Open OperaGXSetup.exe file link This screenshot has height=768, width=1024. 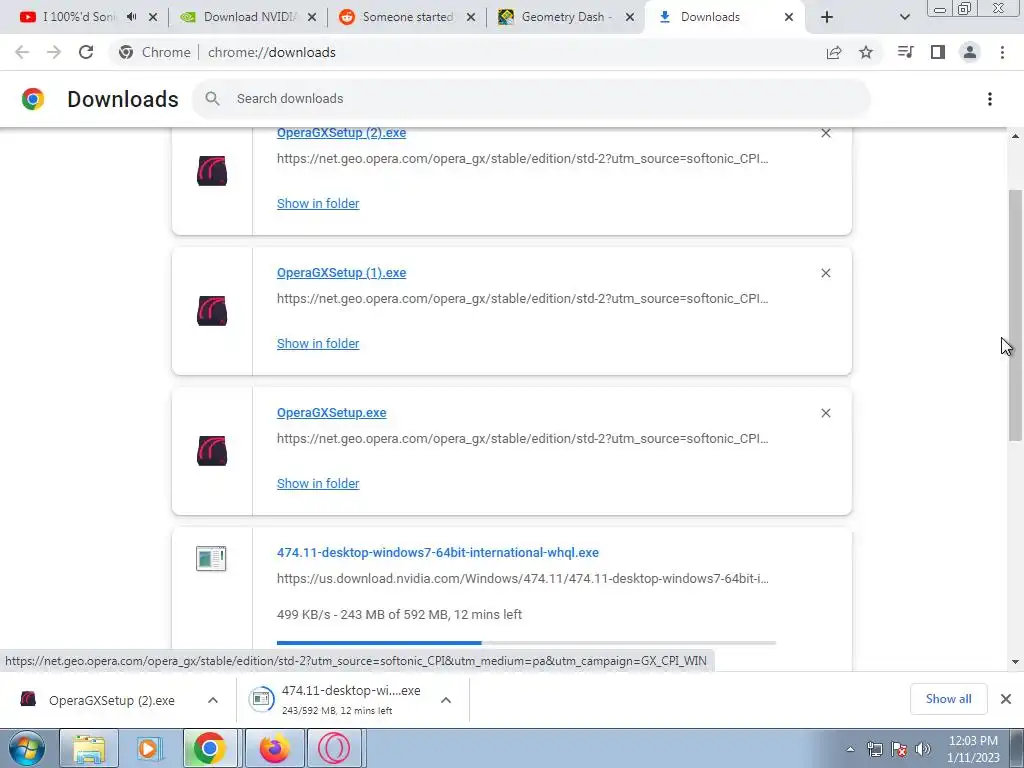click(x=332, y=413)
